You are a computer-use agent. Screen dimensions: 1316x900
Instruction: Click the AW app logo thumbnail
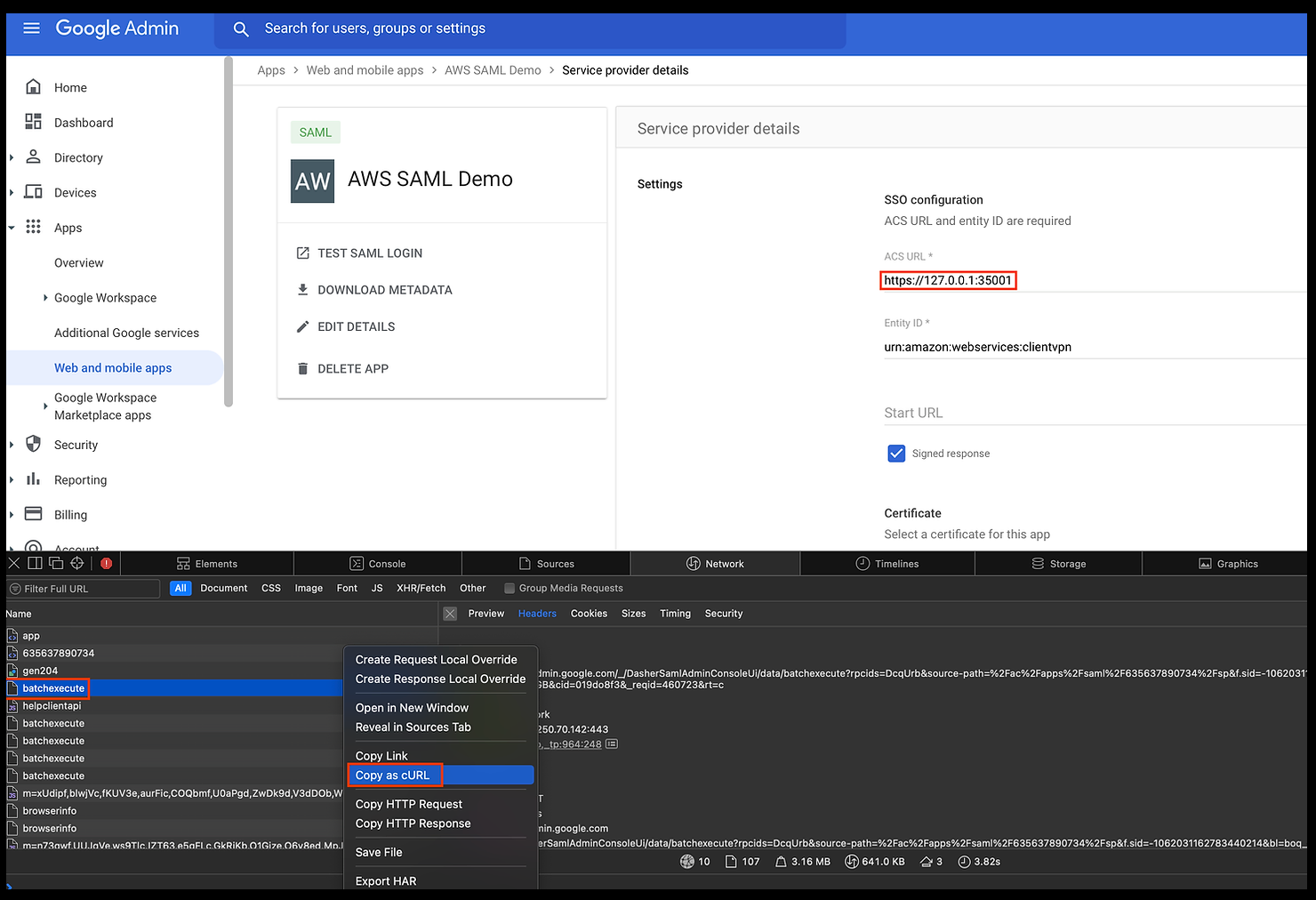point(312,181)
